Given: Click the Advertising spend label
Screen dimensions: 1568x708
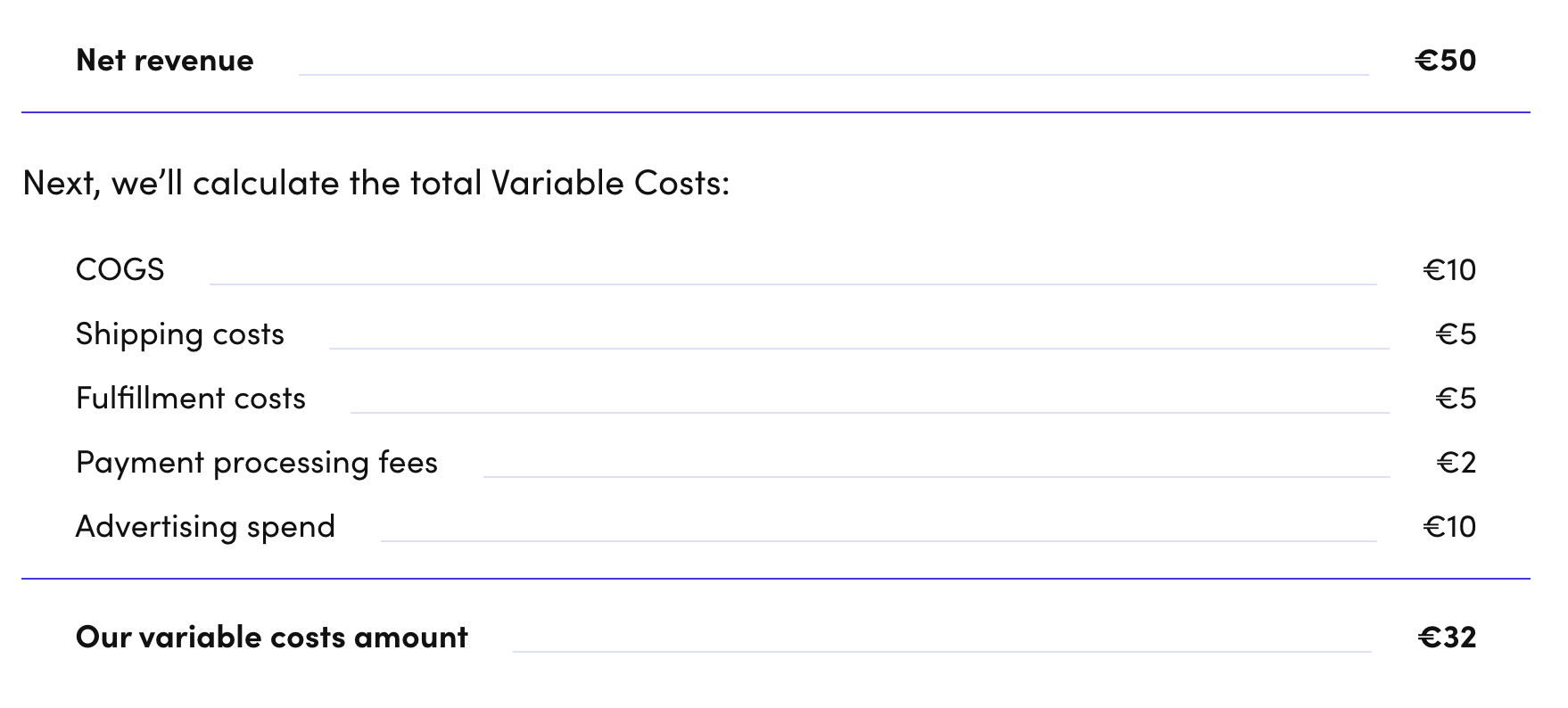Looking at the screenshot, I should [205, 527].
